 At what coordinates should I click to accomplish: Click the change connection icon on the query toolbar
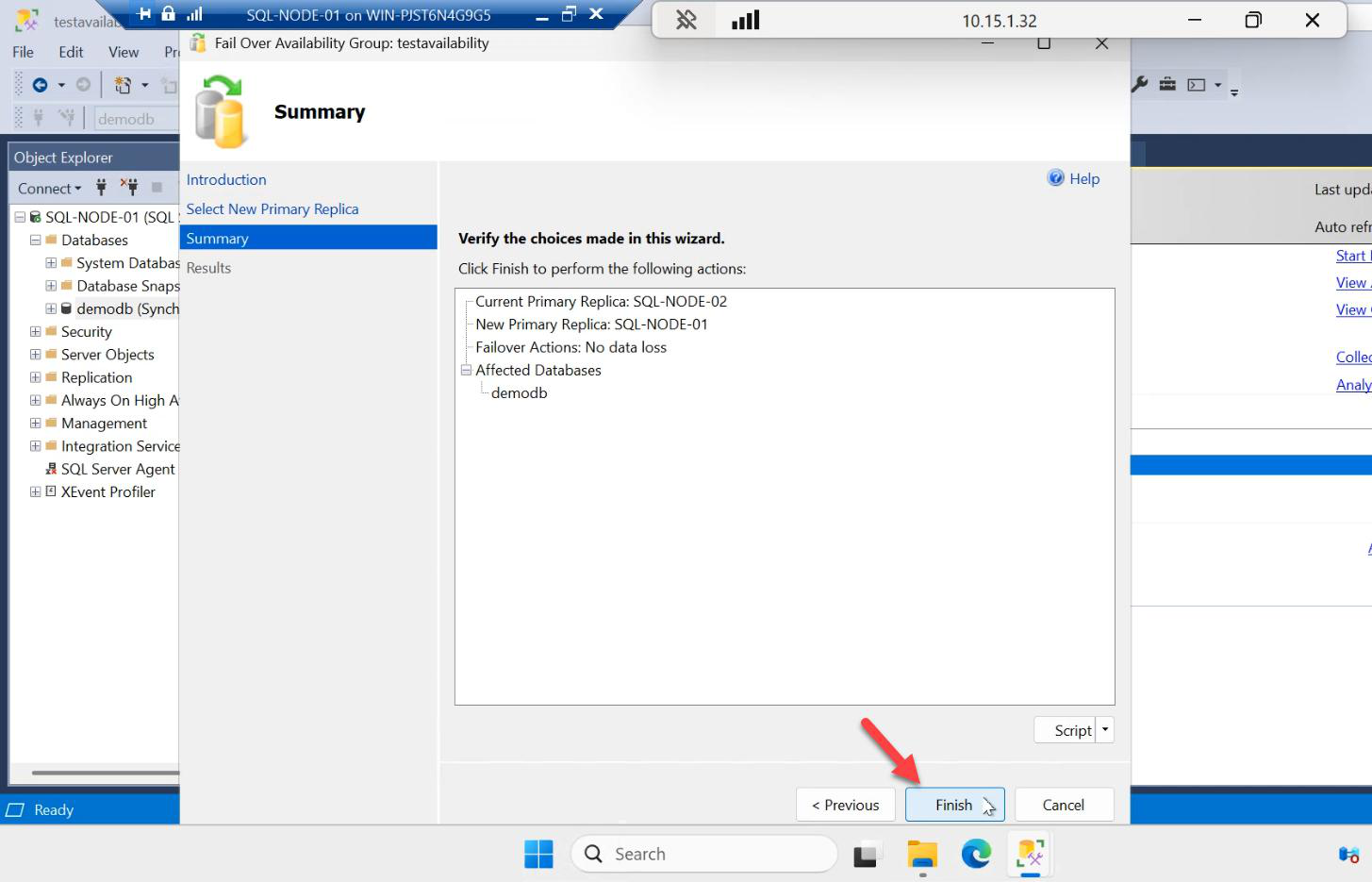[66, 118]
